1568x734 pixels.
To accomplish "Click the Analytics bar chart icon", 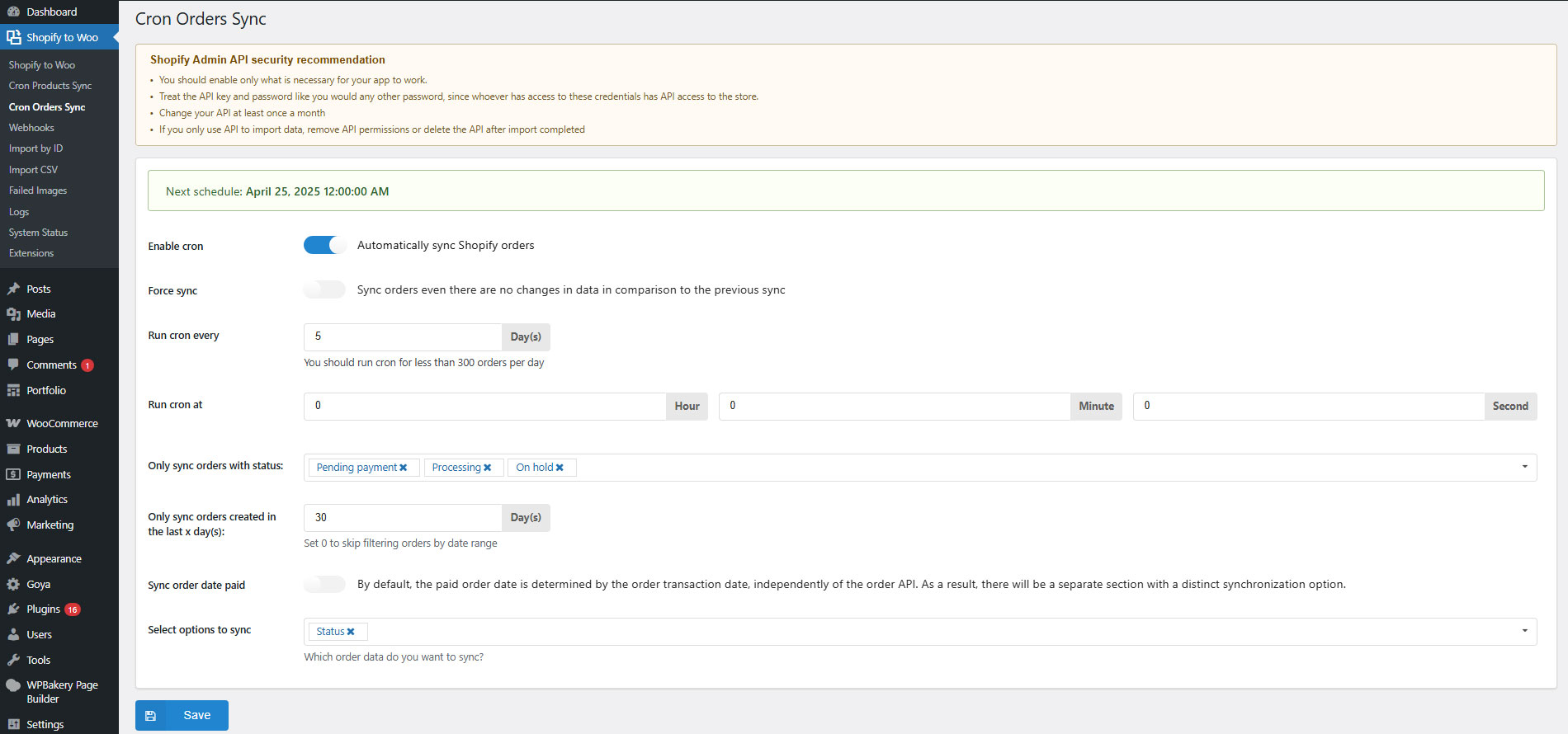I will click(x=13, y=499).
